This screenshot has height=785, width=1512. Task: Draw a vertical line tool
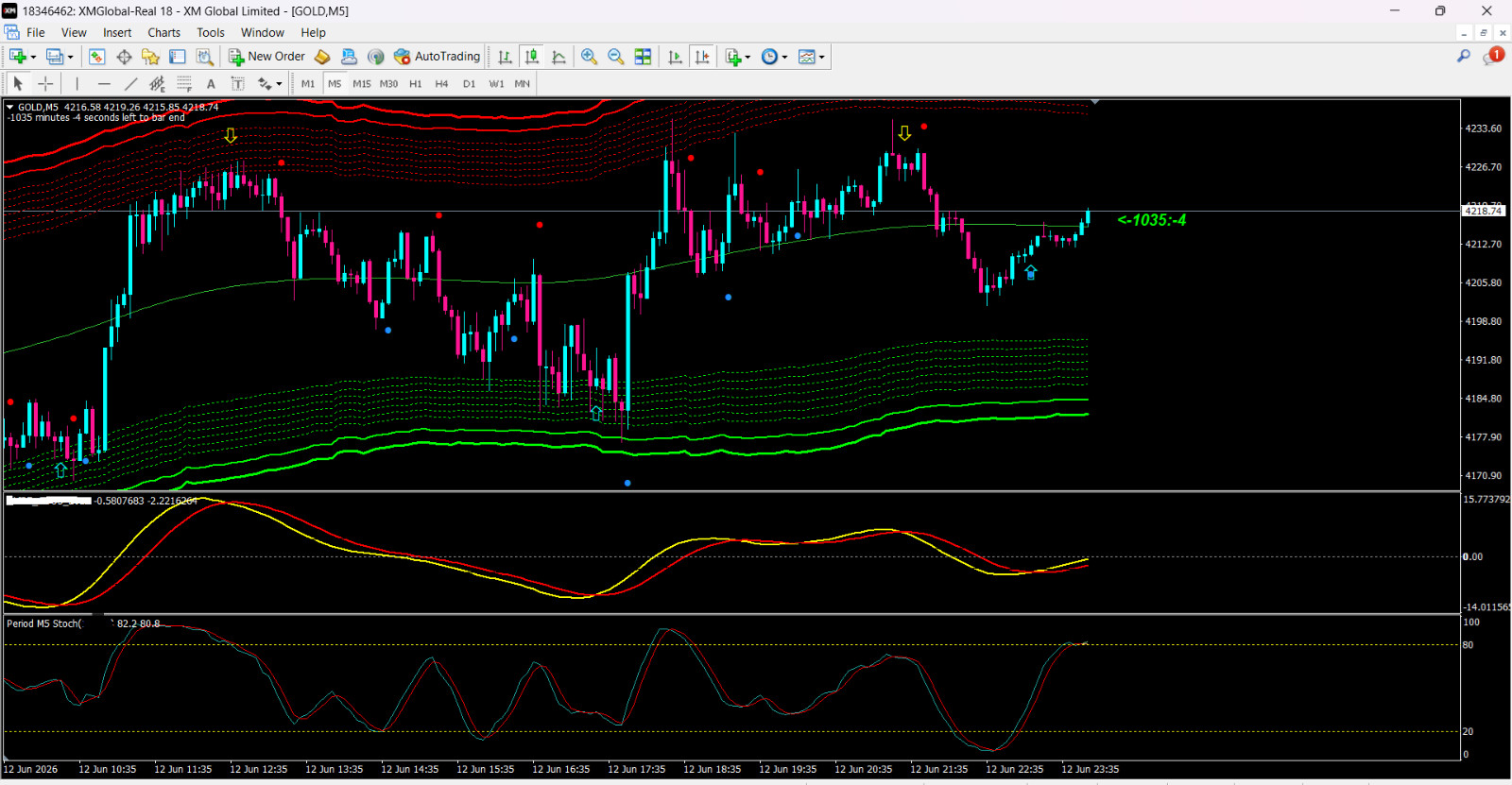(x=77, y=84)
